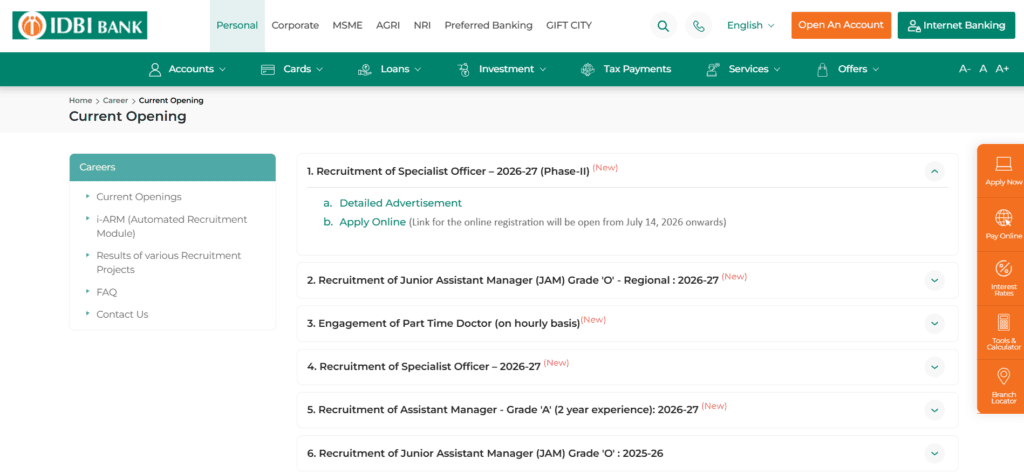Click the Careers sidebar header
1024x473 pixels.
click(172, 167)
